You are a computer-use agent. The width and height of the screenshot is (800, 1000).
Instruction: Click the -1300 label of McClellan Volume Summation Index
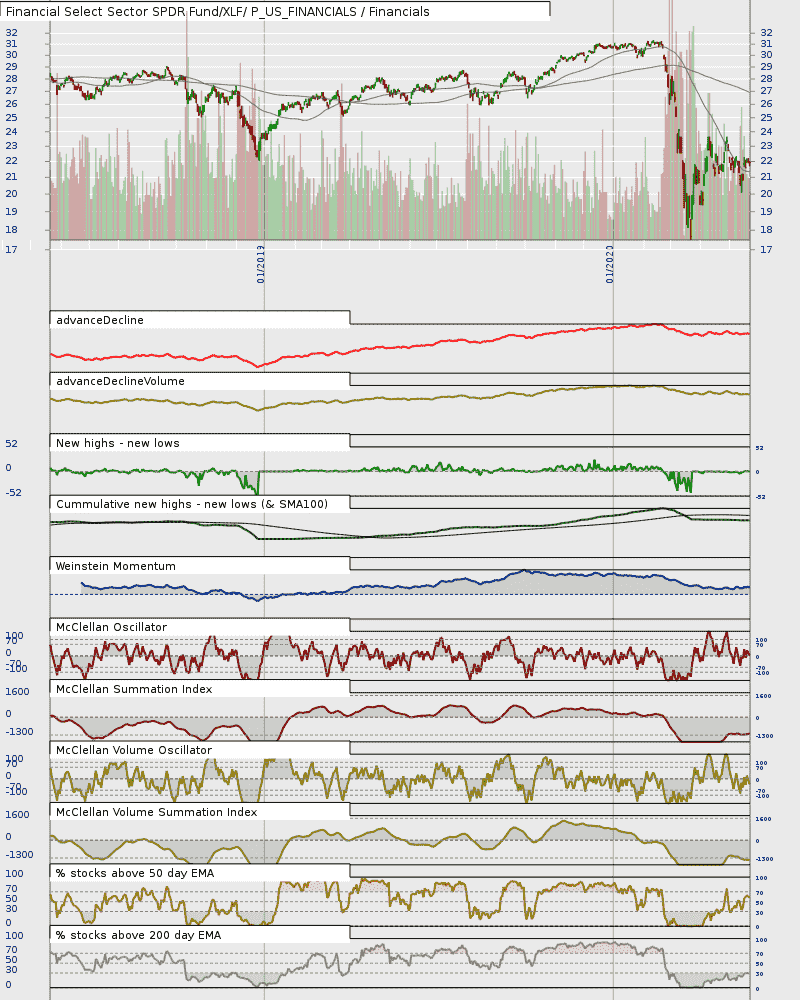(x=19, y=855)
